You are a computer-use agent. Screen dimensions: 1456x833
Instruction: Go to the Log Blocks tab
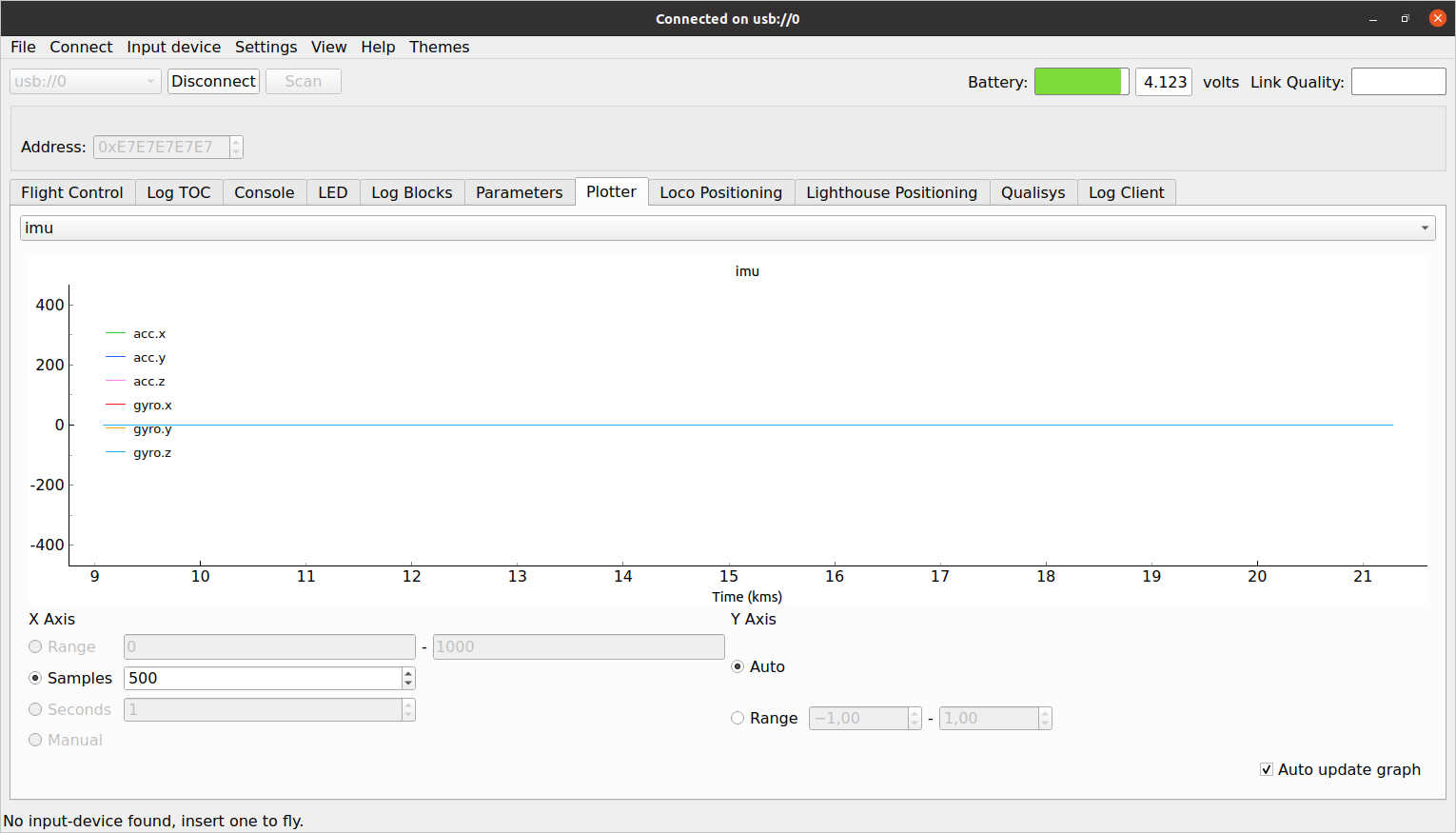411,192
